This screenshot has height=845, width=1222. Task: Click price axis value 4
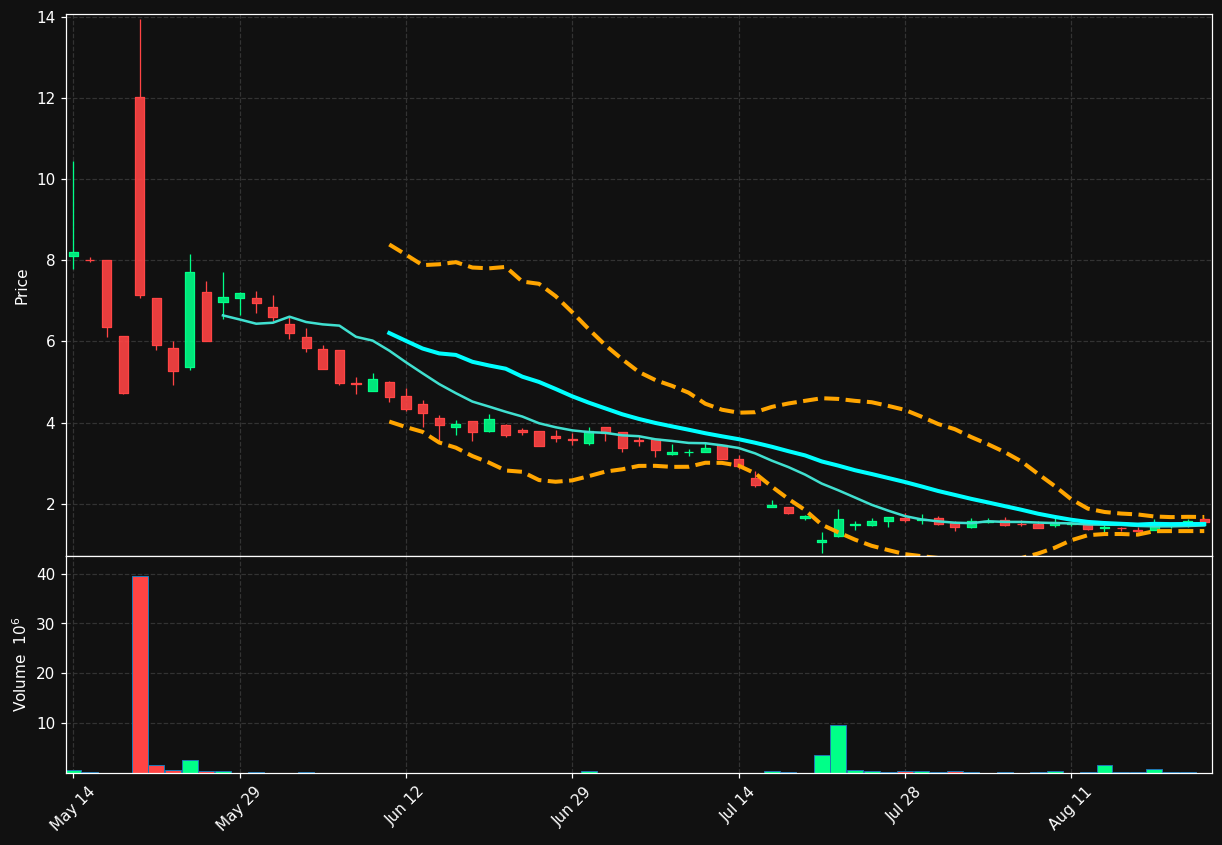51,424
